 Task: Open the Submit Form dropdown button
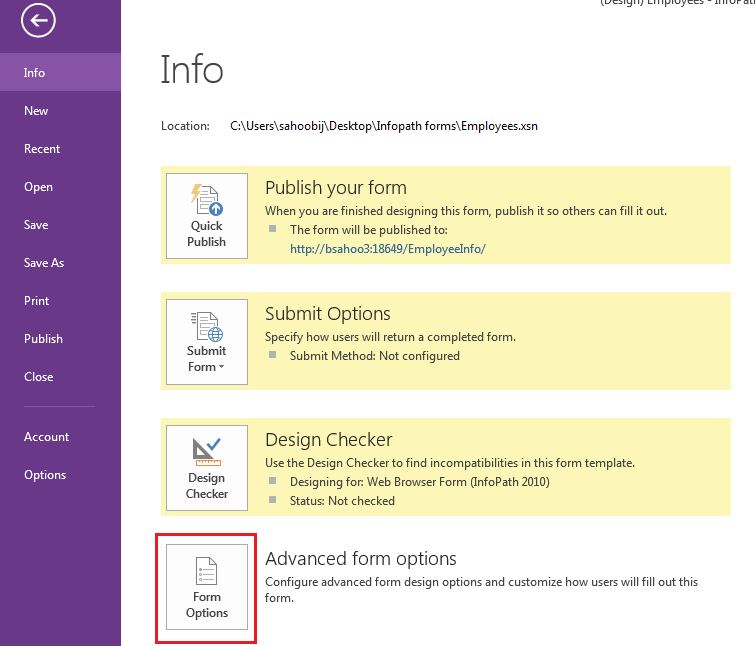pos(207,342)
